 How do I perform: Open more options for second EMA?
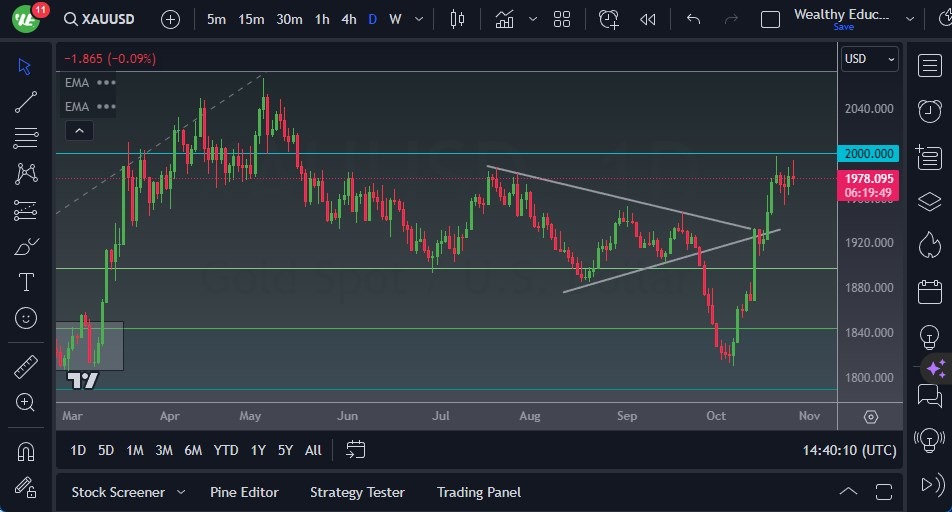[x=106, y=107]
